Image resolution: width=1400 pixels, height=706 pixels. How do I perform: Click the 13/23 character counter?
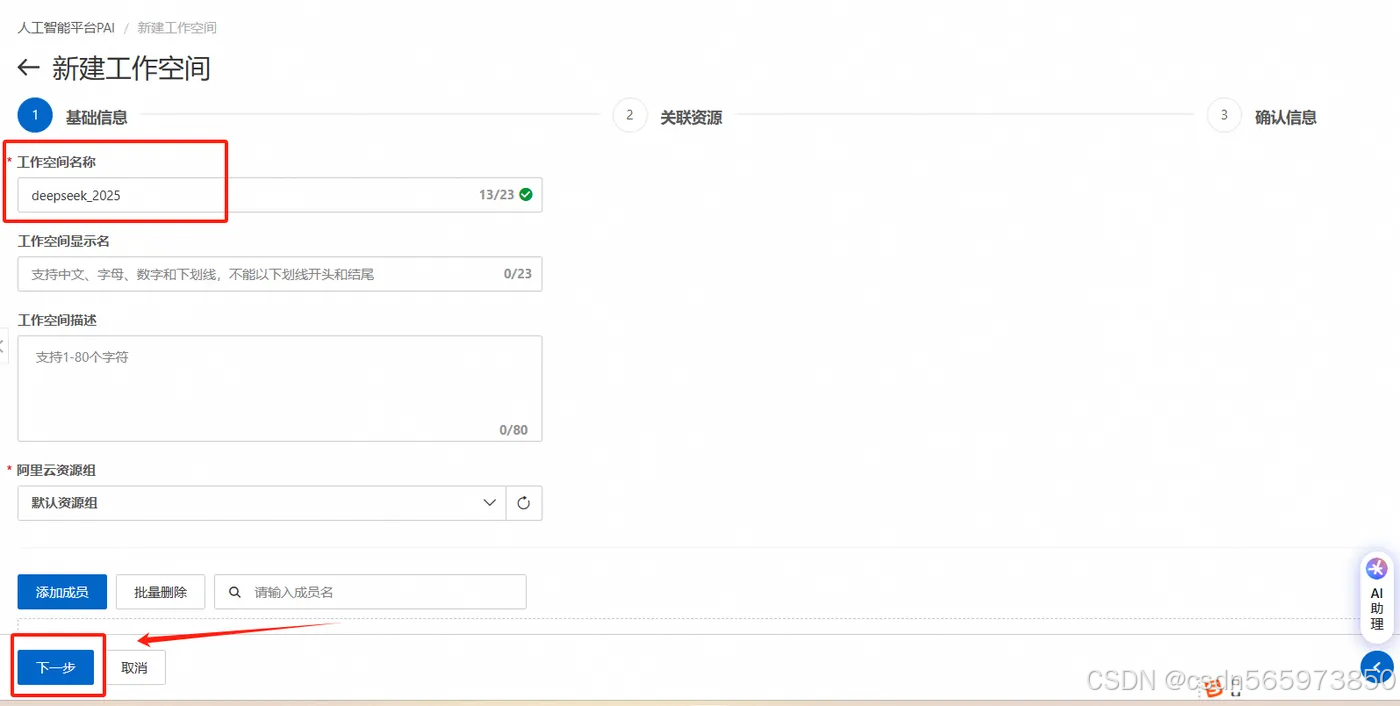[x=496, y=195]
